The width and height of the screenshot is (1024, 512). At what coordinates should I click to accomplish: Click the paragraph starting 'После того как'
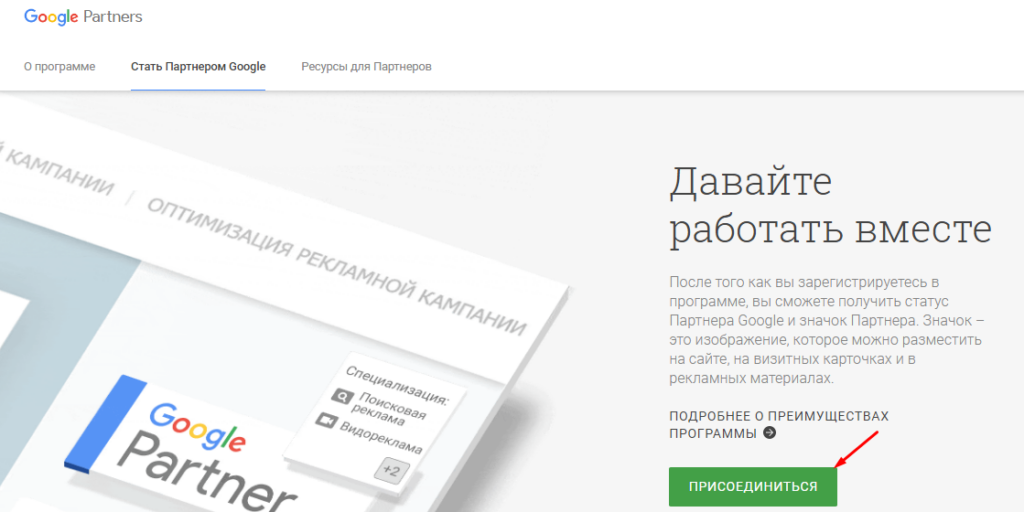825,330
